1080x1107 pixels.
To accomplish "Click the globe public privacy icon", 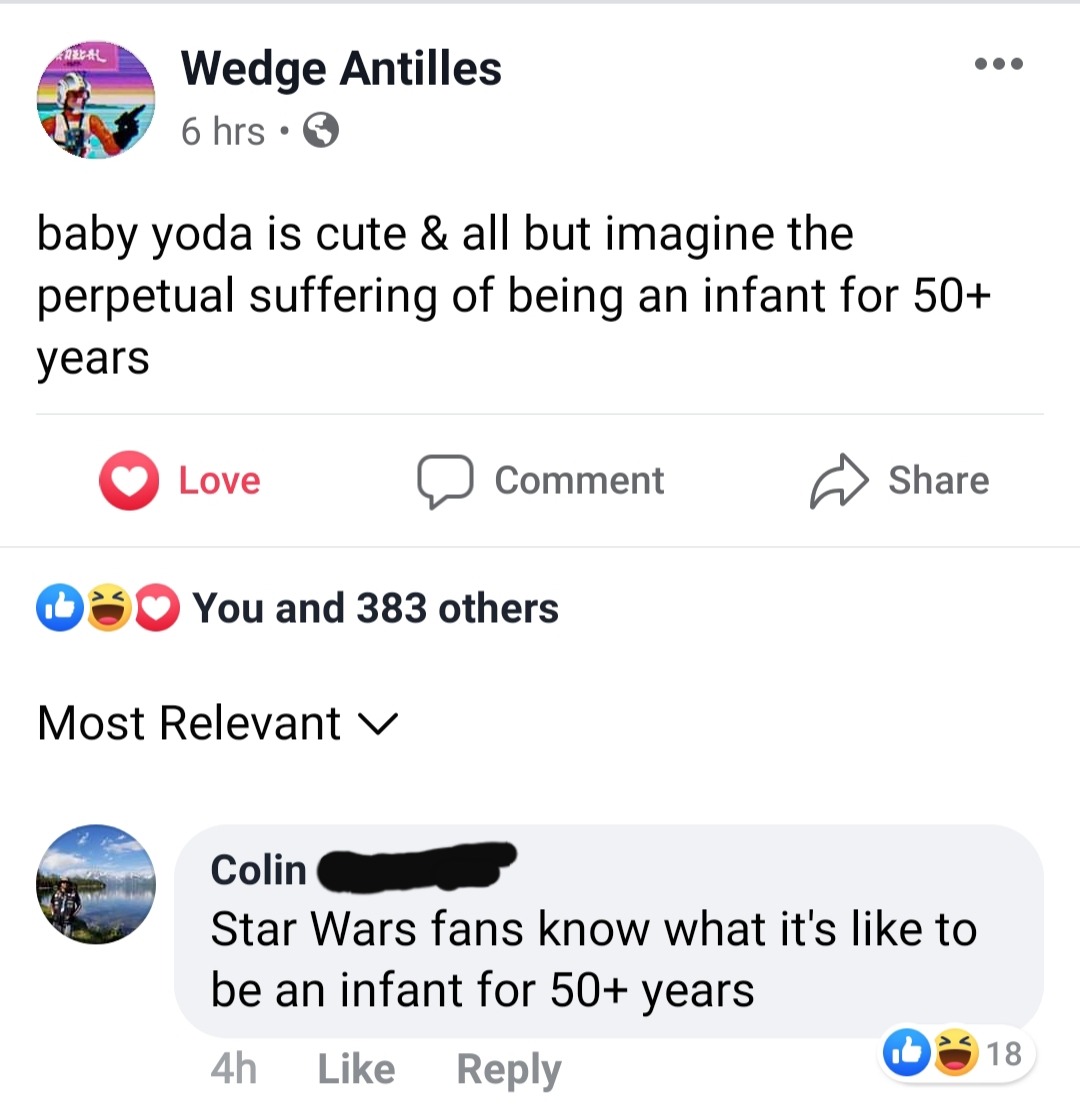I will pyautogui.click(x=320, y=131).
